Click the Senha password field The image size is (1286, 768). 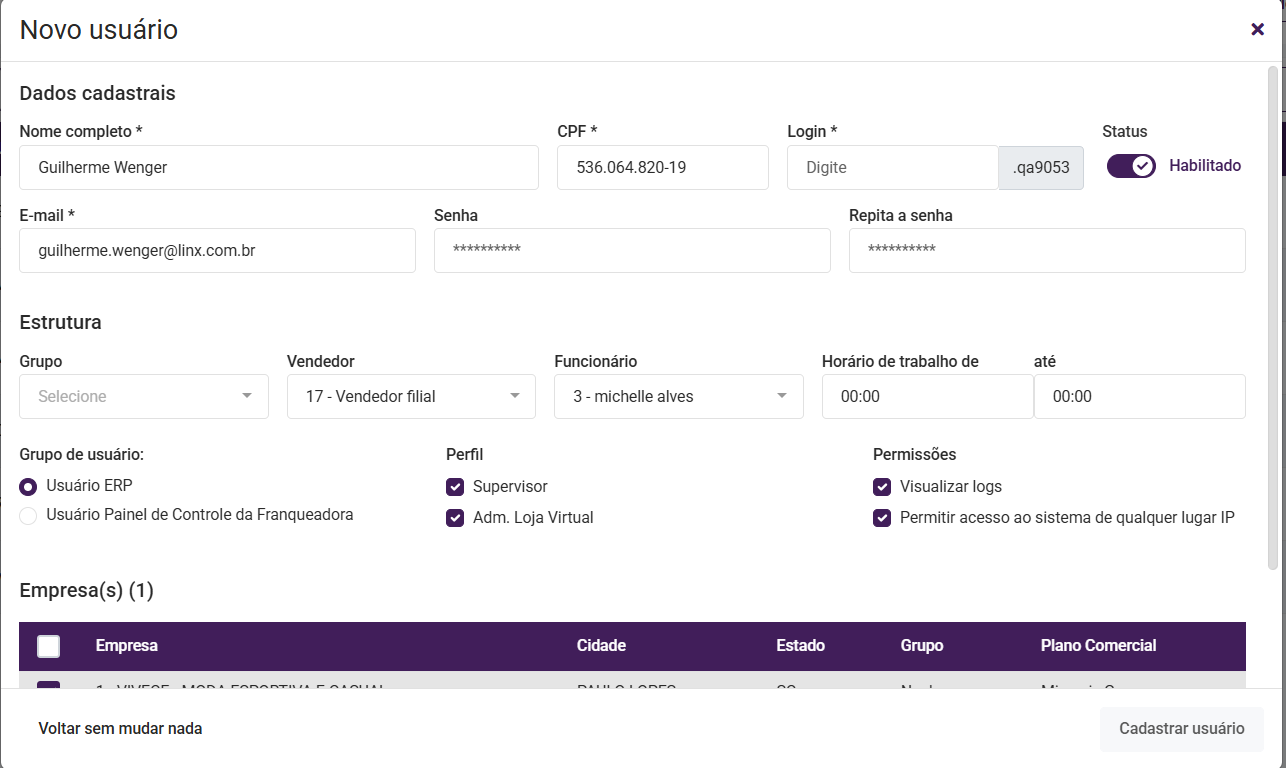point(632,251)
